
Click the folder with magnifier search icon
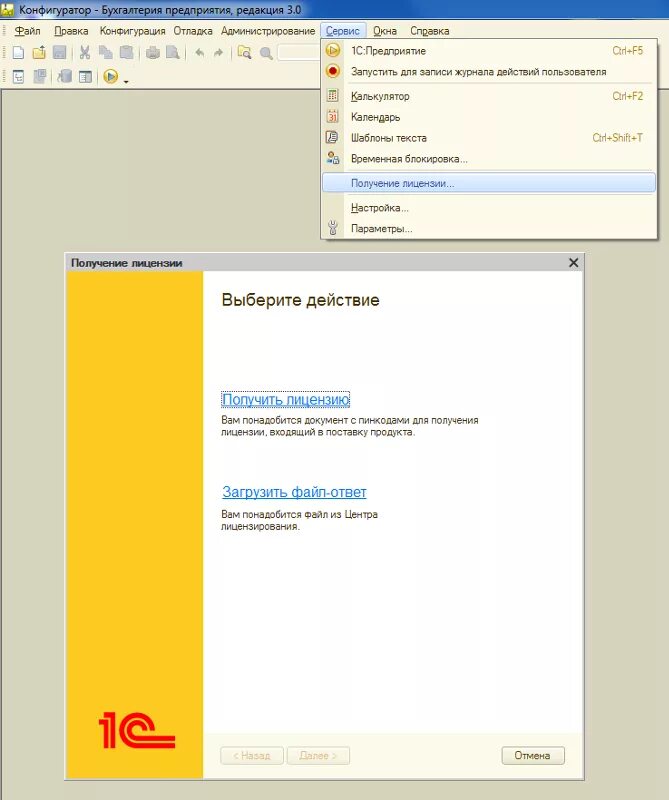pos(244,53)
